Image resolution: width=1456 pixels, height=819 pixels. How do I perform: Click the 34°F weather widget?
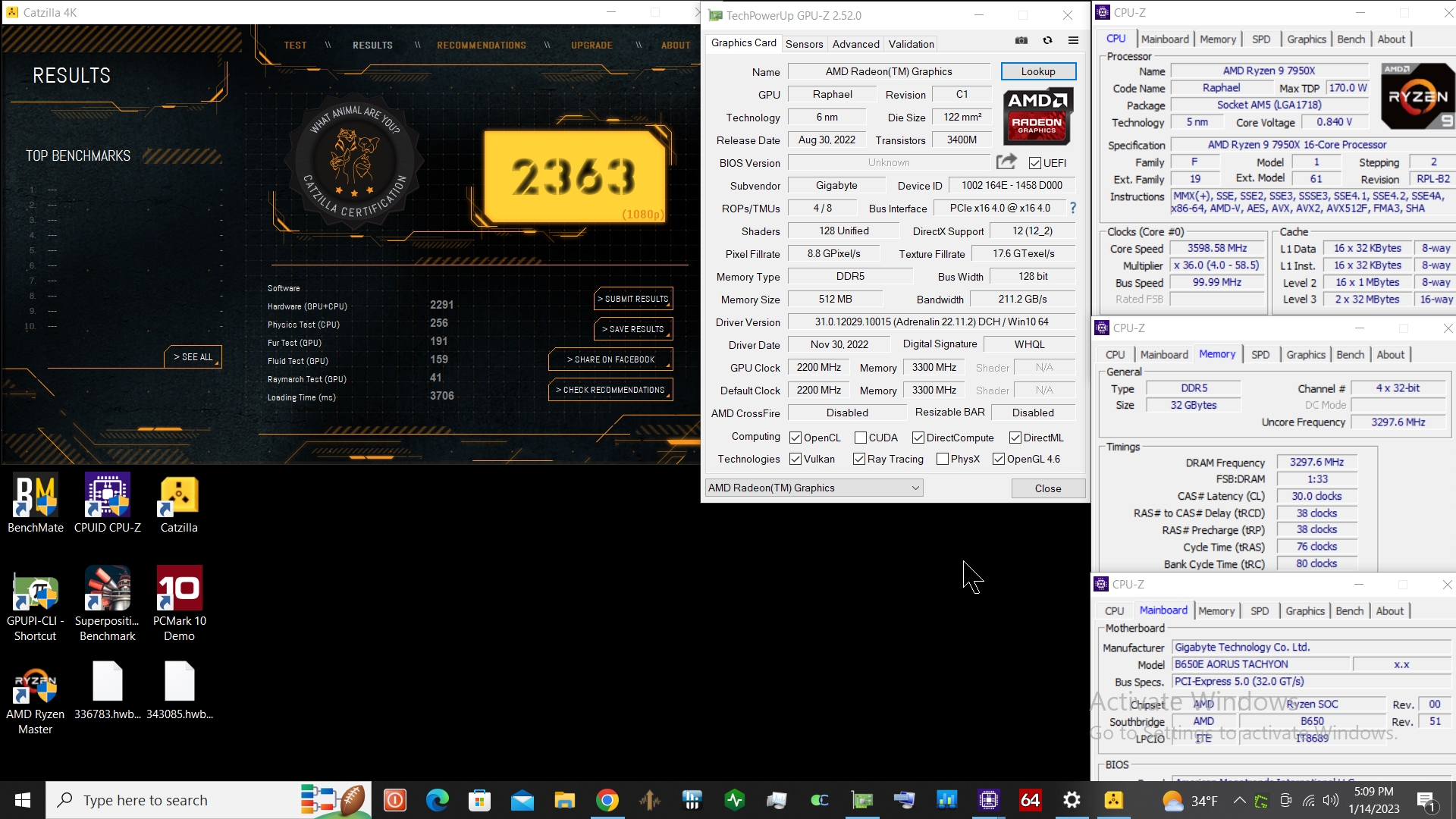pos(1190,800)
